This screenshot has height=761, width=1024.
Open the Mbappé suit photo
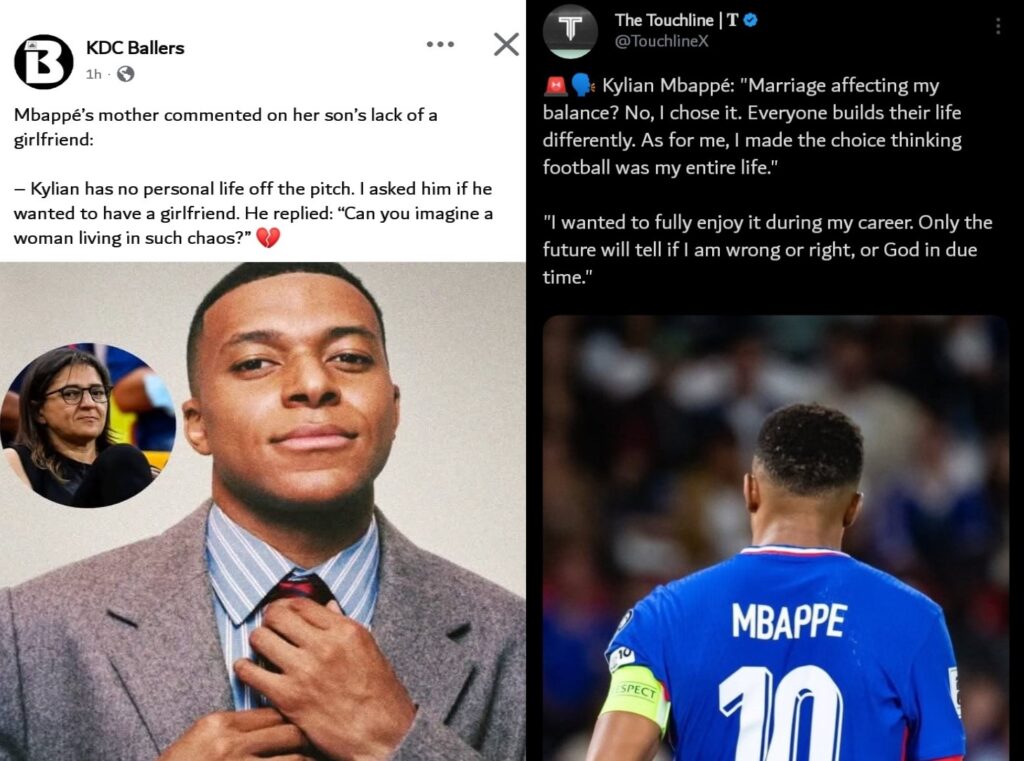click(x=263, y=511)
